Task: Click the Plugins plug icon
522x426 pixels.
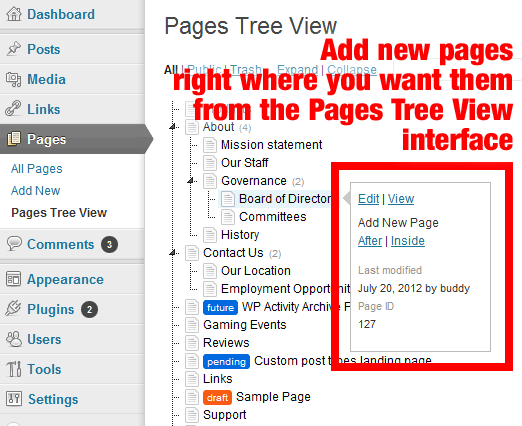Action: click(x=13, y=309)
